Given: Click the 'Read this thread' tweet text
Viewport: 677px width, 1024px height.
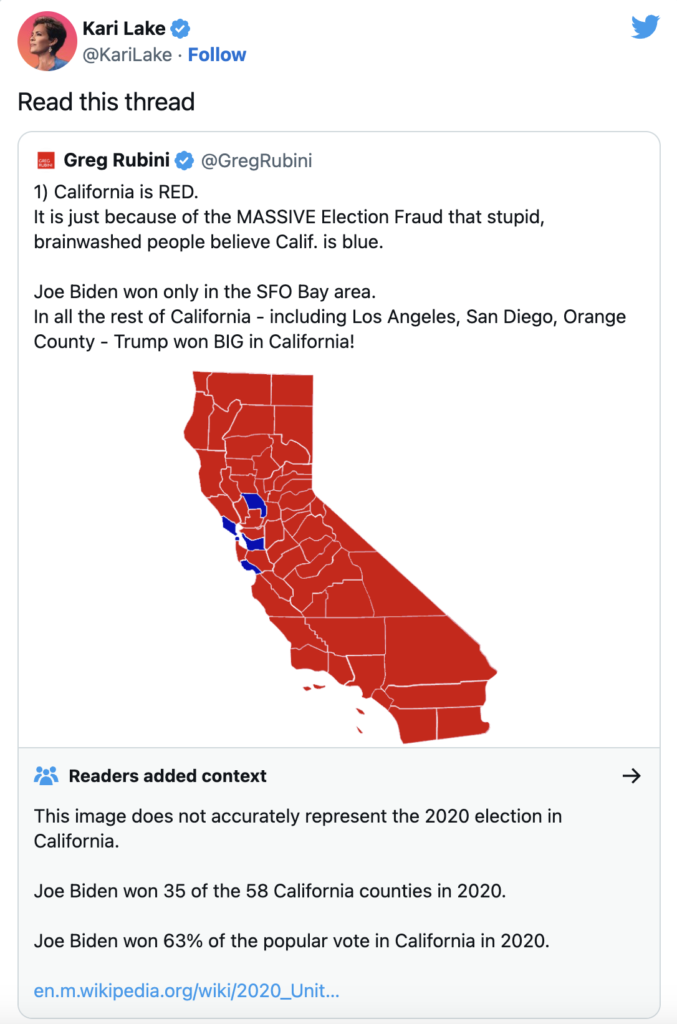Looking at the screenshot, I should pos(106,103).
